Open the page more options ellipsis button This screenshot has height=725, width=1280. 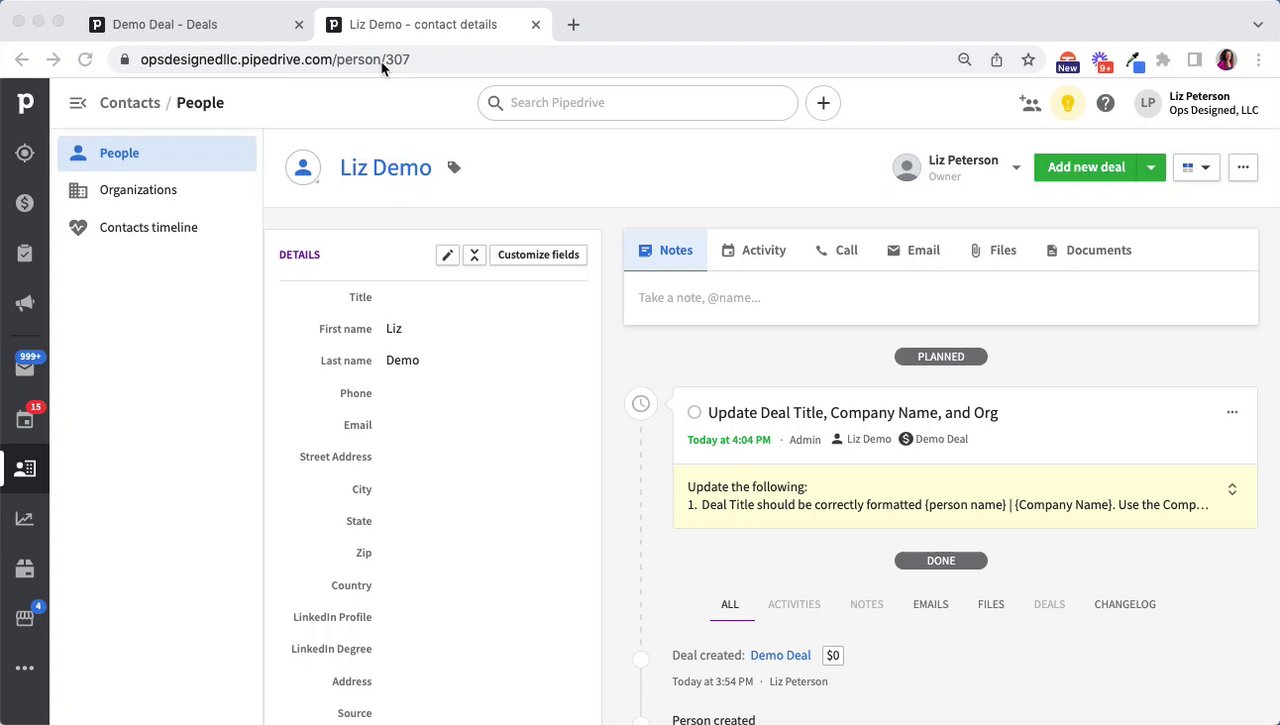point(1243,168)
